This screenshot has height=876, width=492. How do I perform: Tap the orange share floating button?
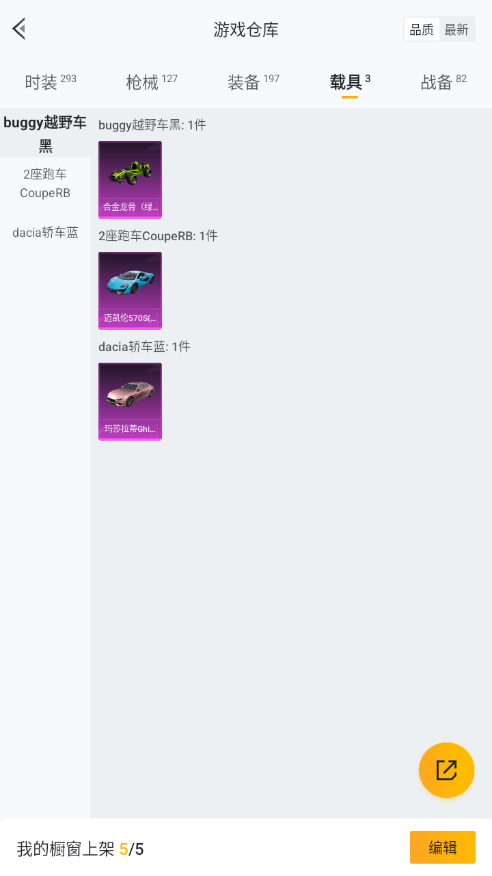(446, 770)
